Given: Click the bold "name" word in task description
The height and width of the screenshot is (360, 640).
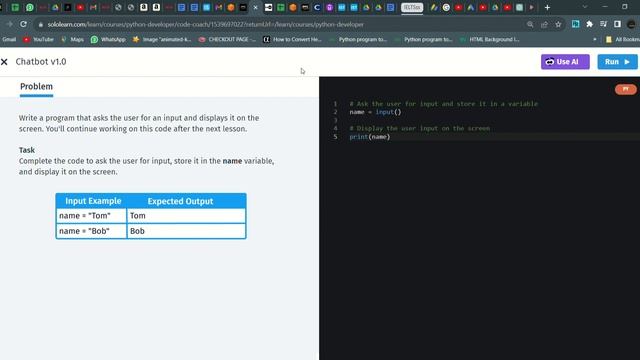Looking at the screenshot, I should coord(232,161).
